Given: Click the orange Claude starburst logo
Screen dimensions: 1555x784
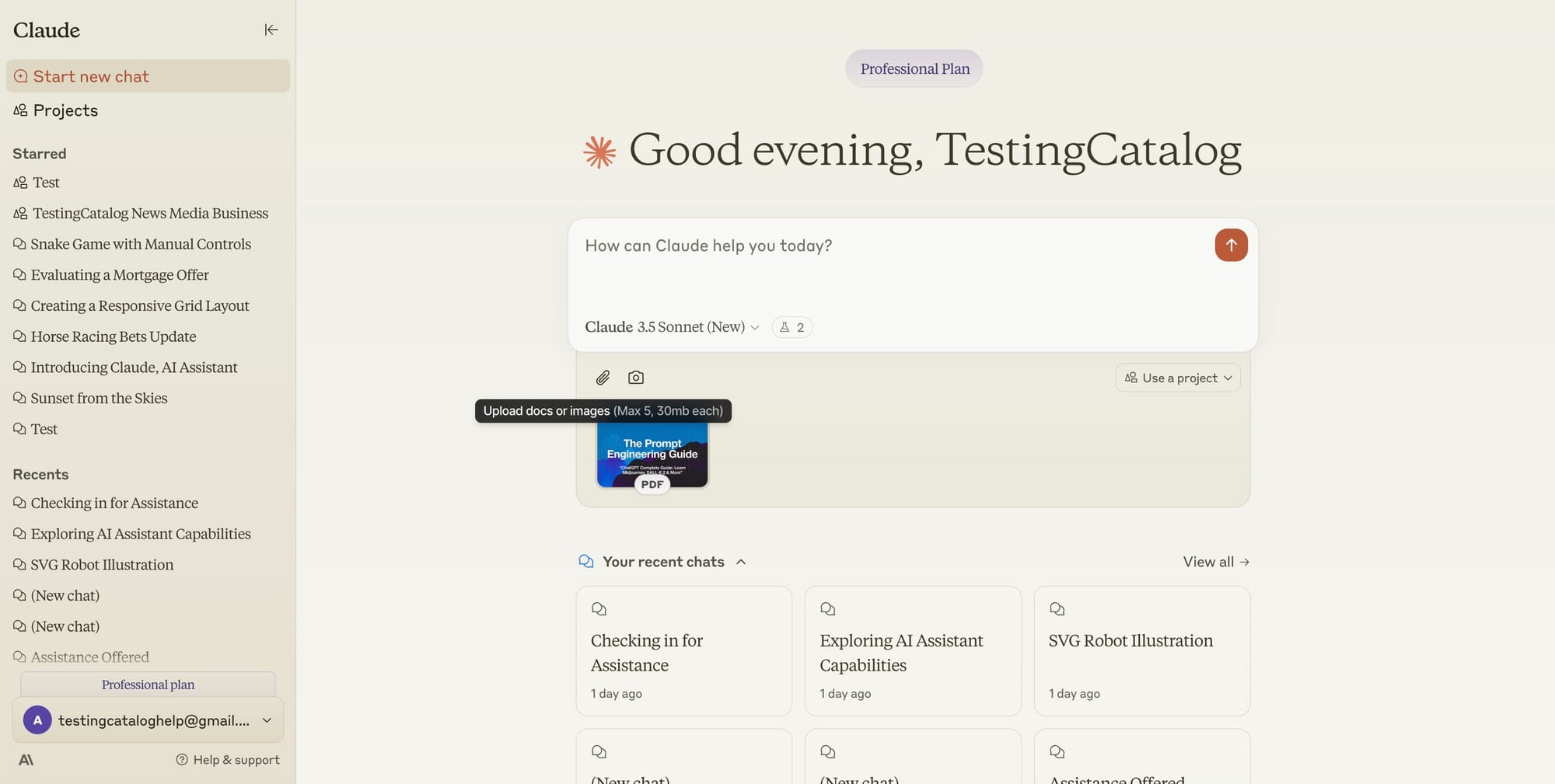Looking at the screenshot, I should (x=599, y=152).
